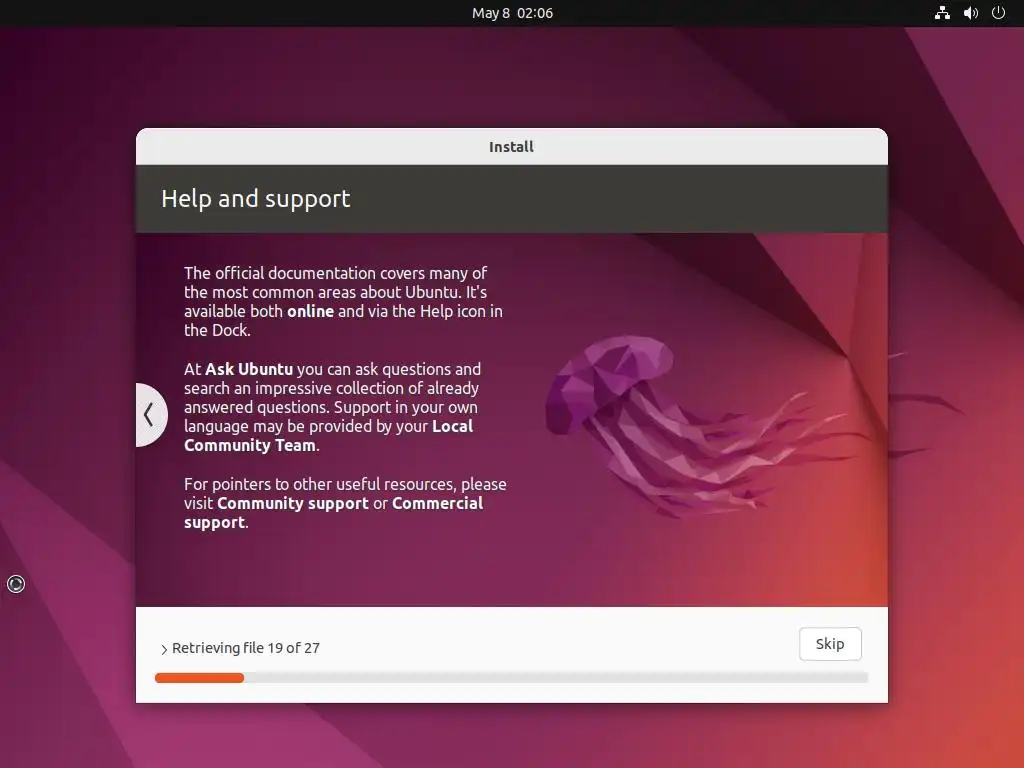Image resolution: width=1024 pixels, height=768 pixels.
Task: Follow the Ask Ubuntu link
Action: 249,369
